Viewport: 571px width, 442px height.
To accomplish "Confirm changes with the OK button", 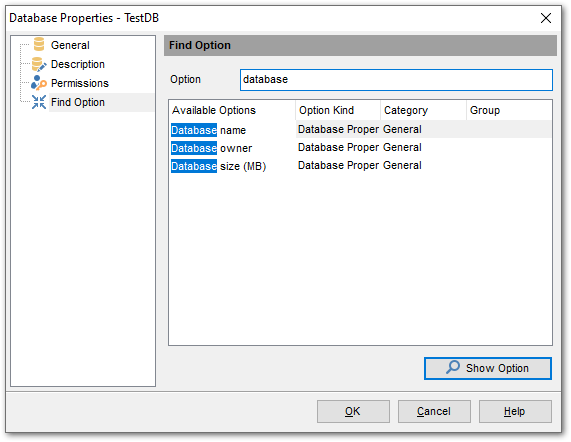I will [x=353, y=411].
